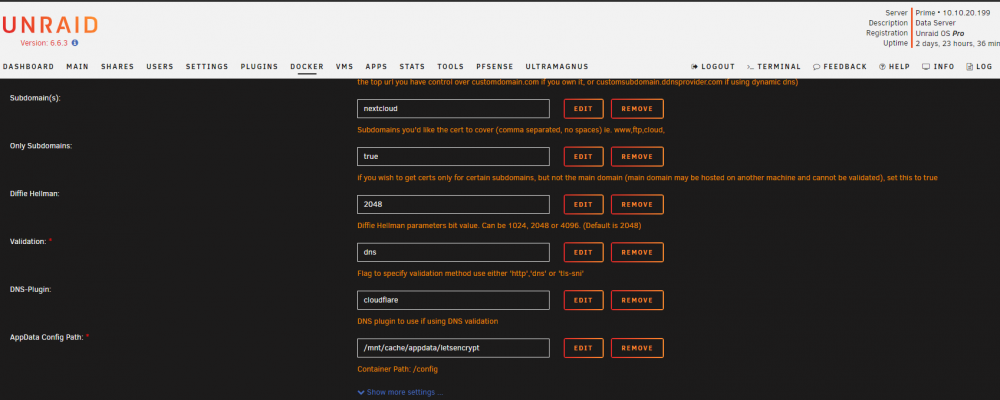
Task: Open the Settings tab
Action: [207, 66]
